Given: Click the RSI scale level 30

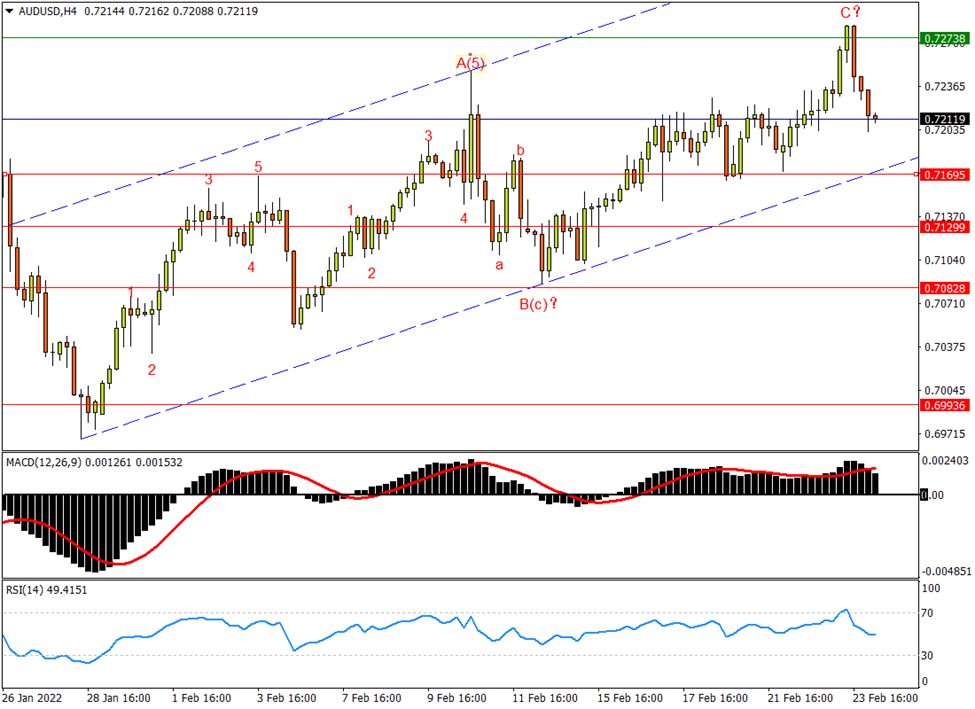Looking at the screenshot, I should click(x=927, y=655).
